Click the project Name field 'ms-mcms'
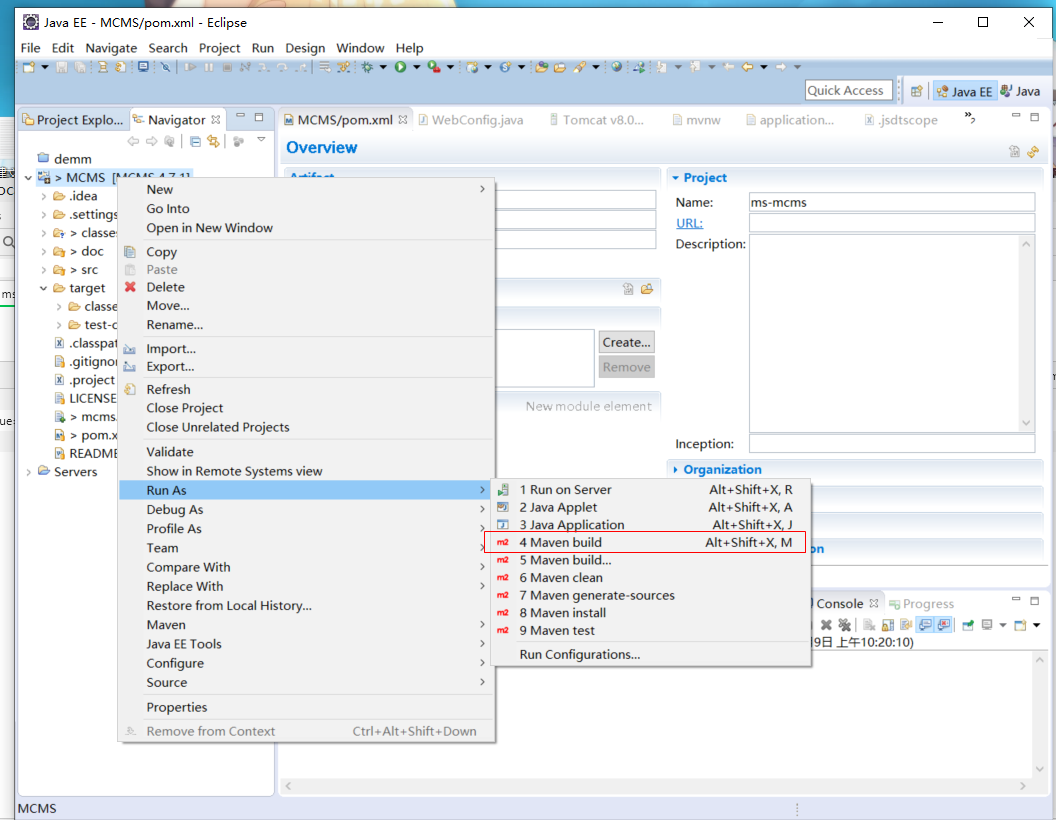 (892, 202)
